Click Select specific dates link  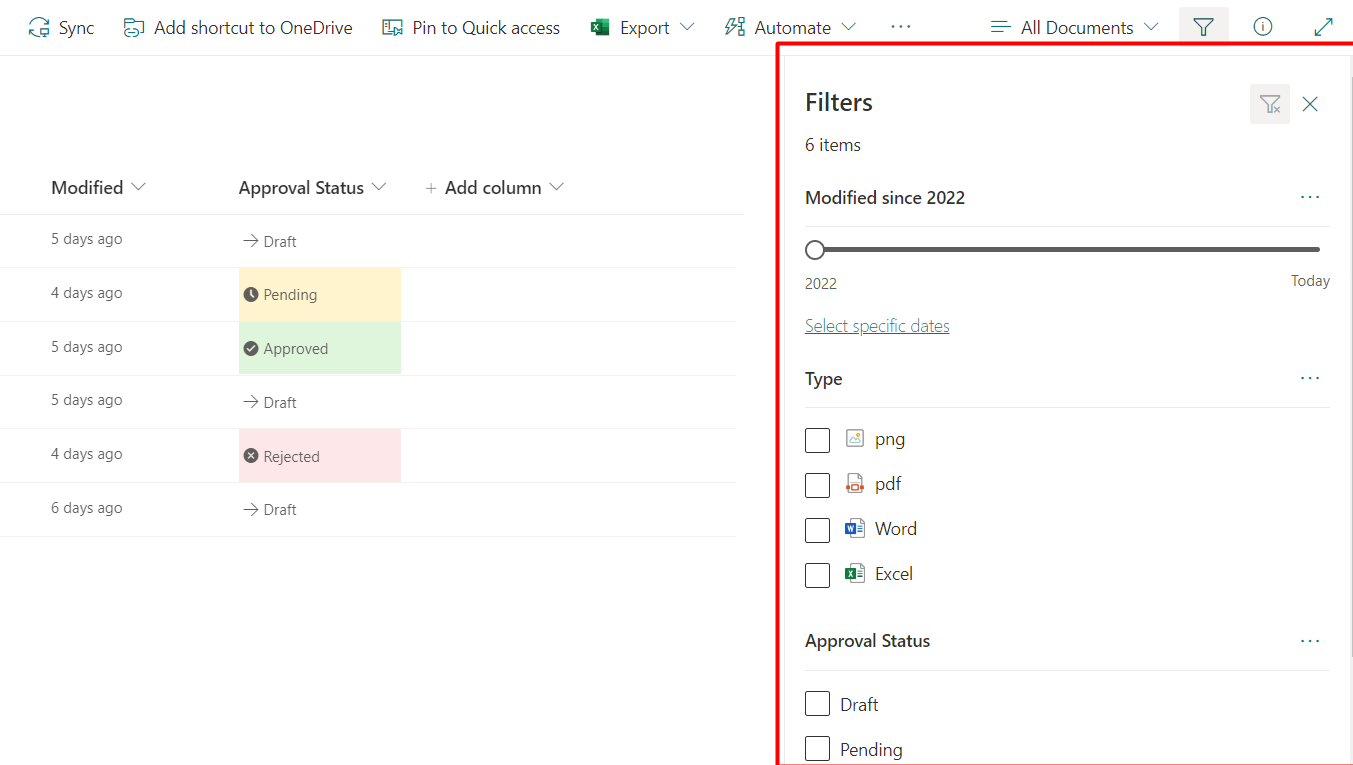point(877,326)
